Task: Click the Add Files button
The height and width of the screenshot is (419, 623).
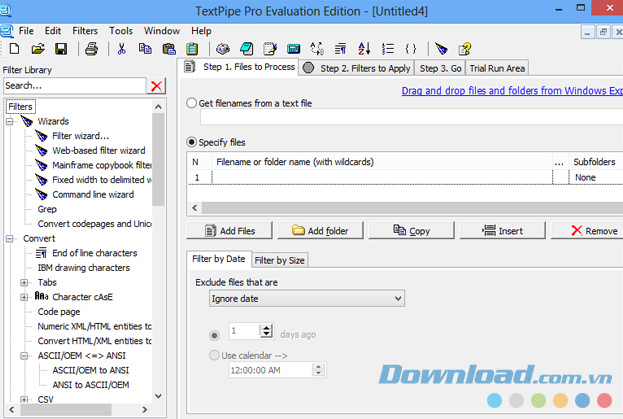Action: click(230, 230)
